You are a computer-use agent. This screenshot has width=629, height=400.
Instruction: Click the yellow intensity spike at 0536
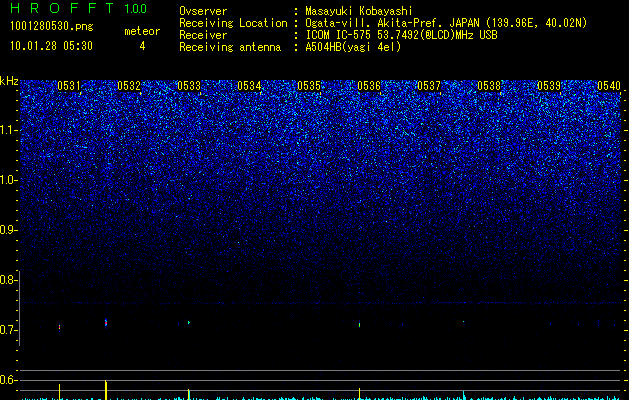(x=359, y=394)
